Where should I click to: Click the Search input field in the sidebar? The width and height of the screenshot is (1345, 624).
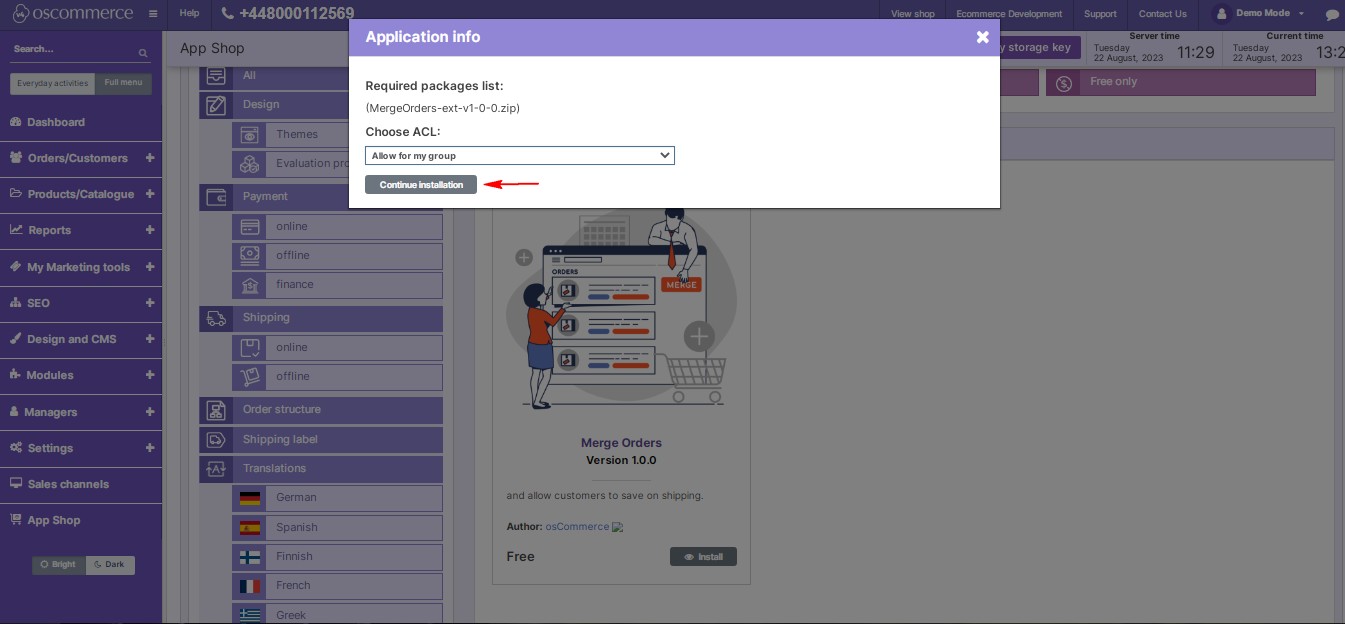(x=70, y=50)
